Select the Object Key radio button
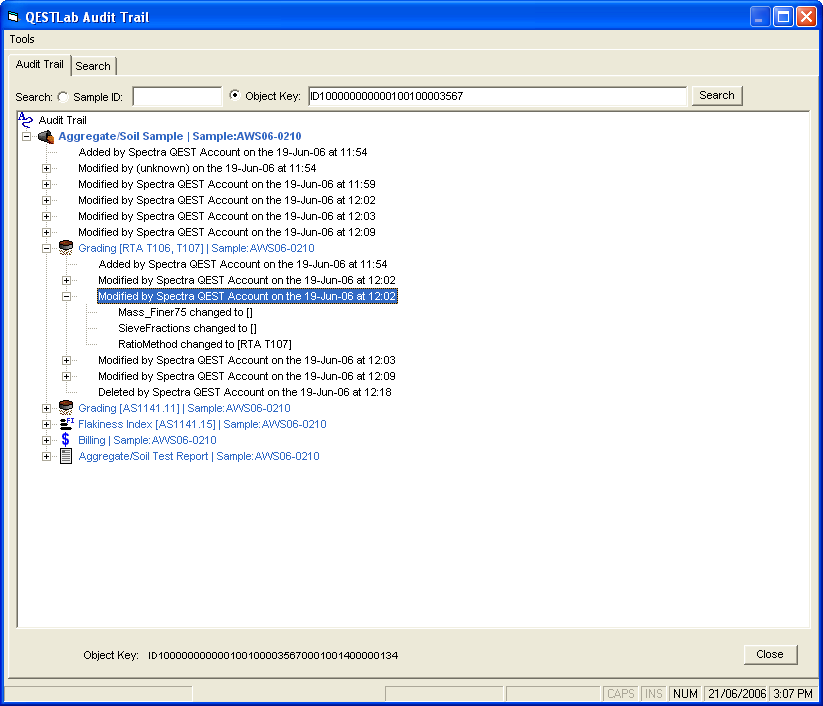 coord(235,96)
